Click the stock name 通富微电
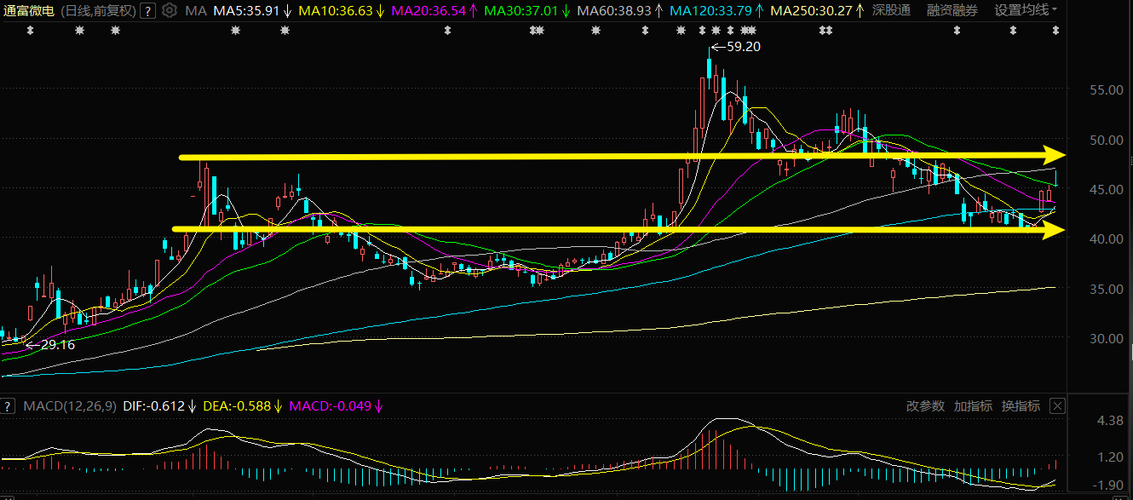The height and width of the screenshot is (500, 1133). [28, 11]
